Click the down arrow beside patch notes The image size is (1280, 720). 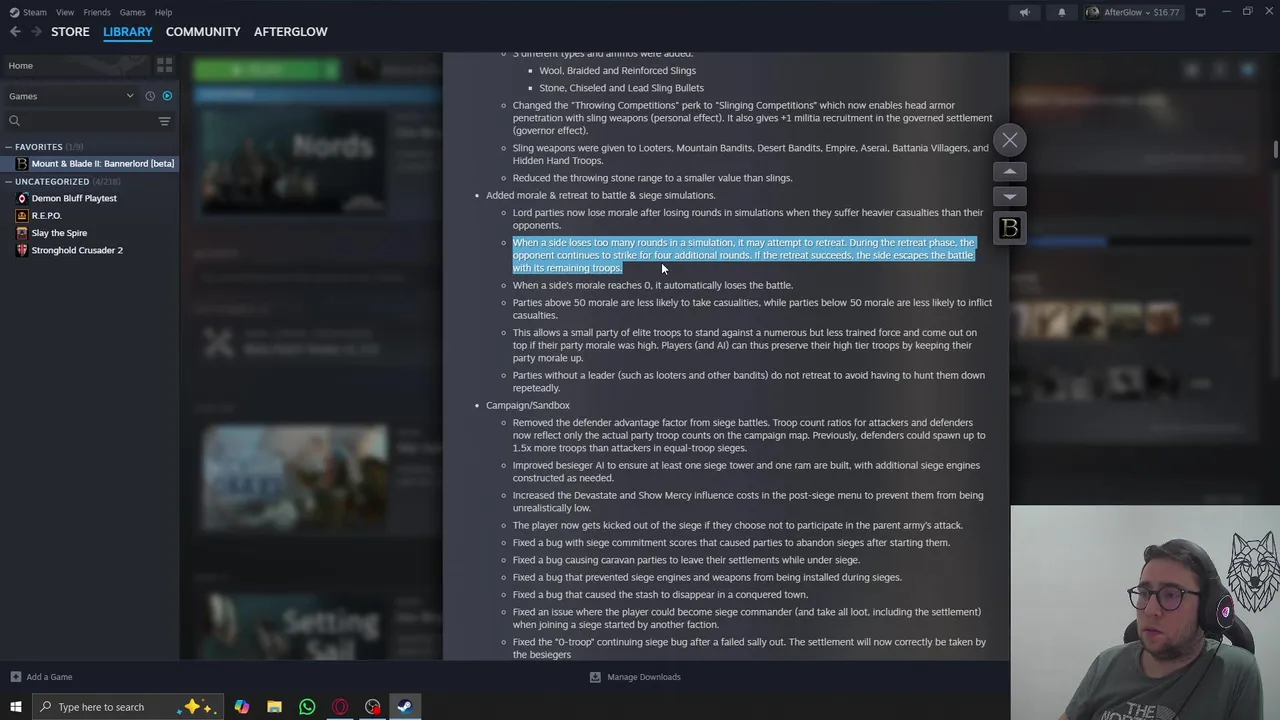(1010, 197)
